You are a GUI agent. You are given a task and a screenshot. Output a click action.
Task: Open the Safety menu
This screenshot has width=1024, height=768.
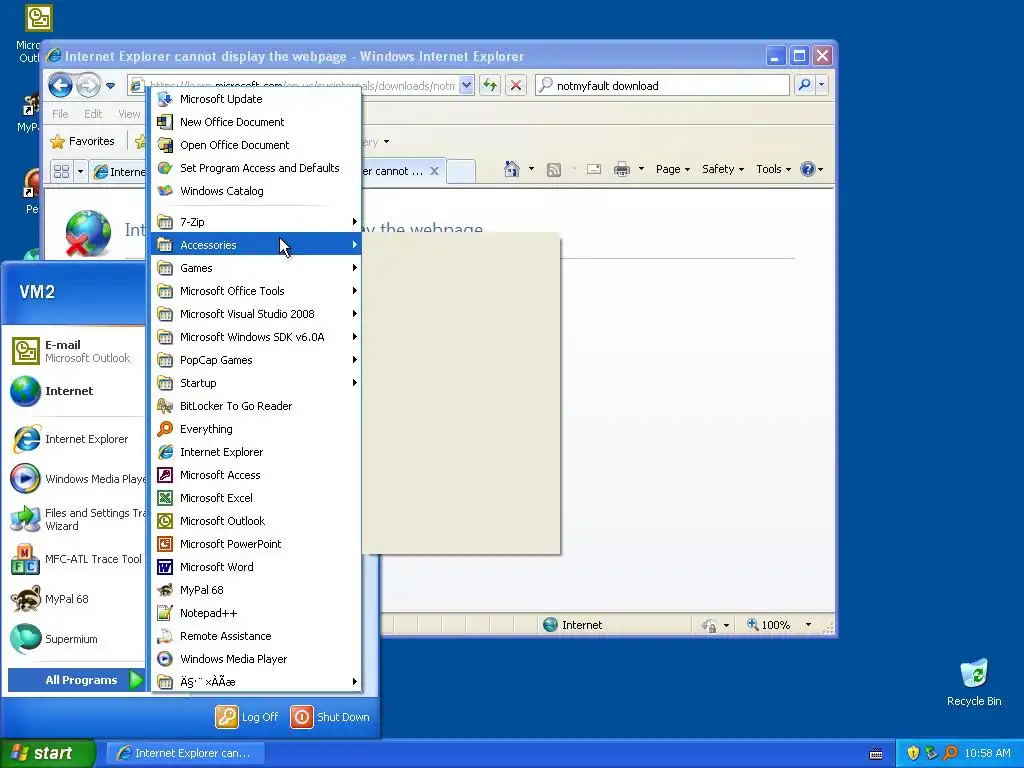click(x=723, y=169)
